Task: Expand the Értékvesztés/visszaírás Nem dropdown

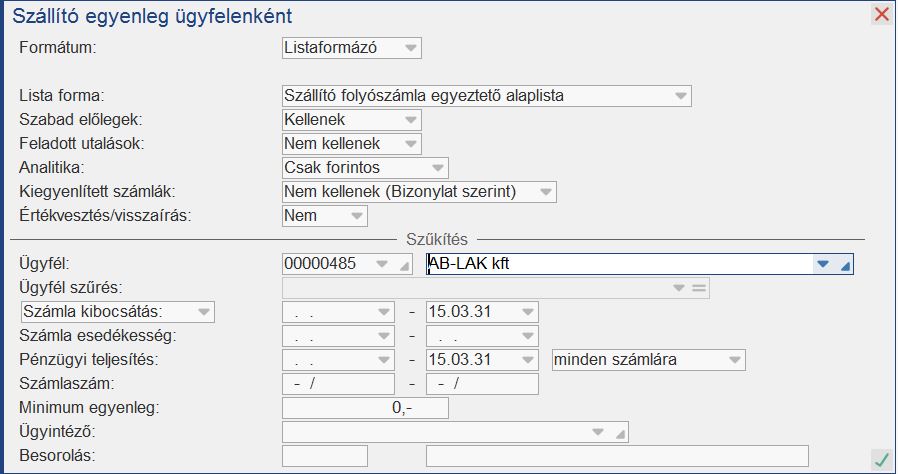Action: [x=355, y=216]
